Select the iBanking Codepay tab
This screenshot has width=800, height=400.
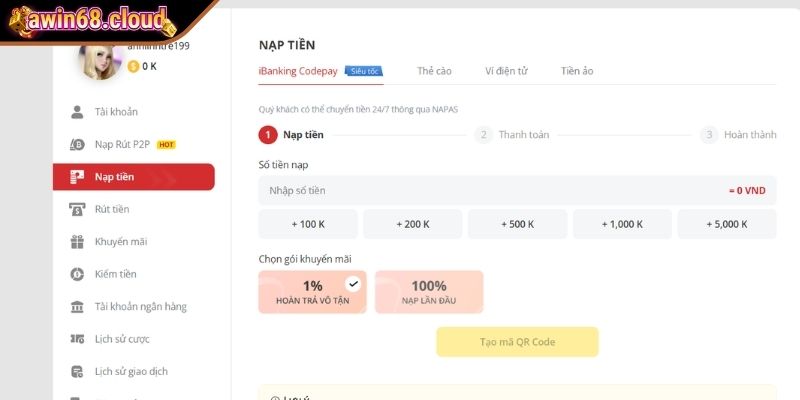click(300, 71)
